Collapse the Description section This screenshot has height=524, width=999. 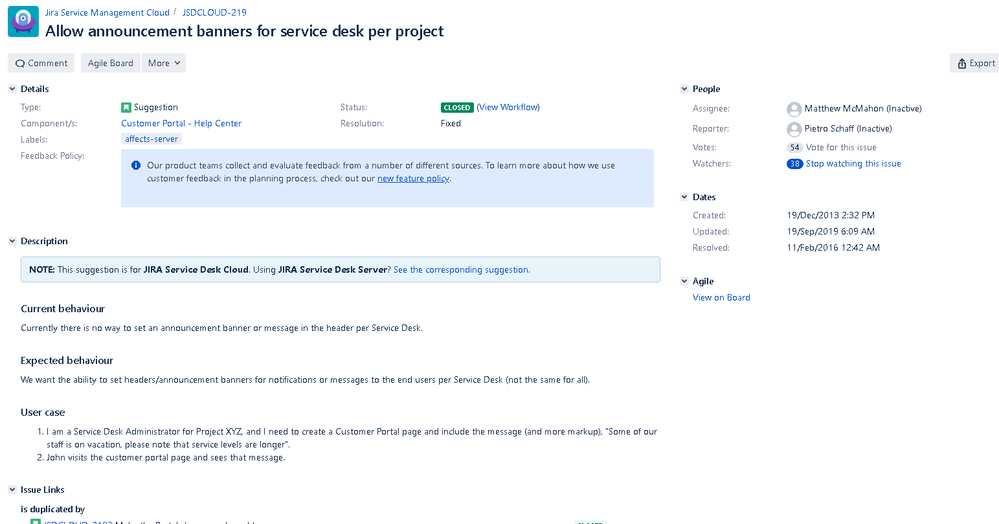click(x=12, y=241)
